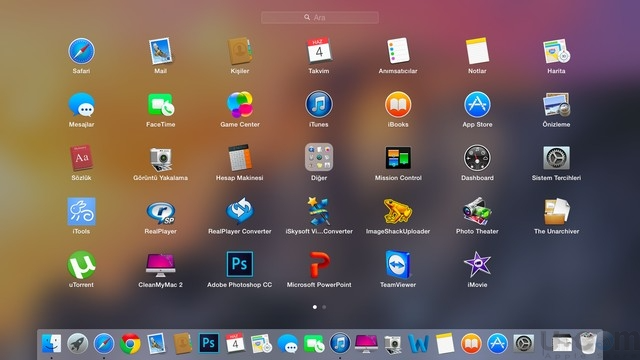Screen dimensions: 640x360
Task: Open System Preferences gear in the Dock
Action: click(524, 343)
